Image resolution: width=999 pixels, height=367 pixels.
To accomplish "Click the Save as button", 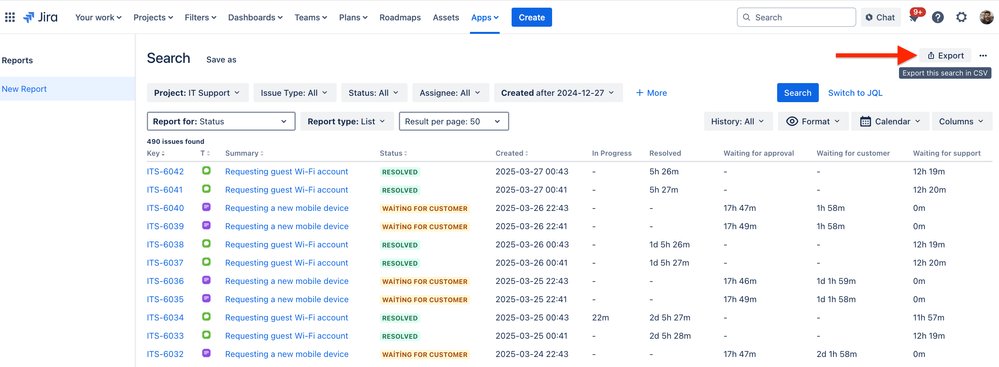I will tap(221, 59).
